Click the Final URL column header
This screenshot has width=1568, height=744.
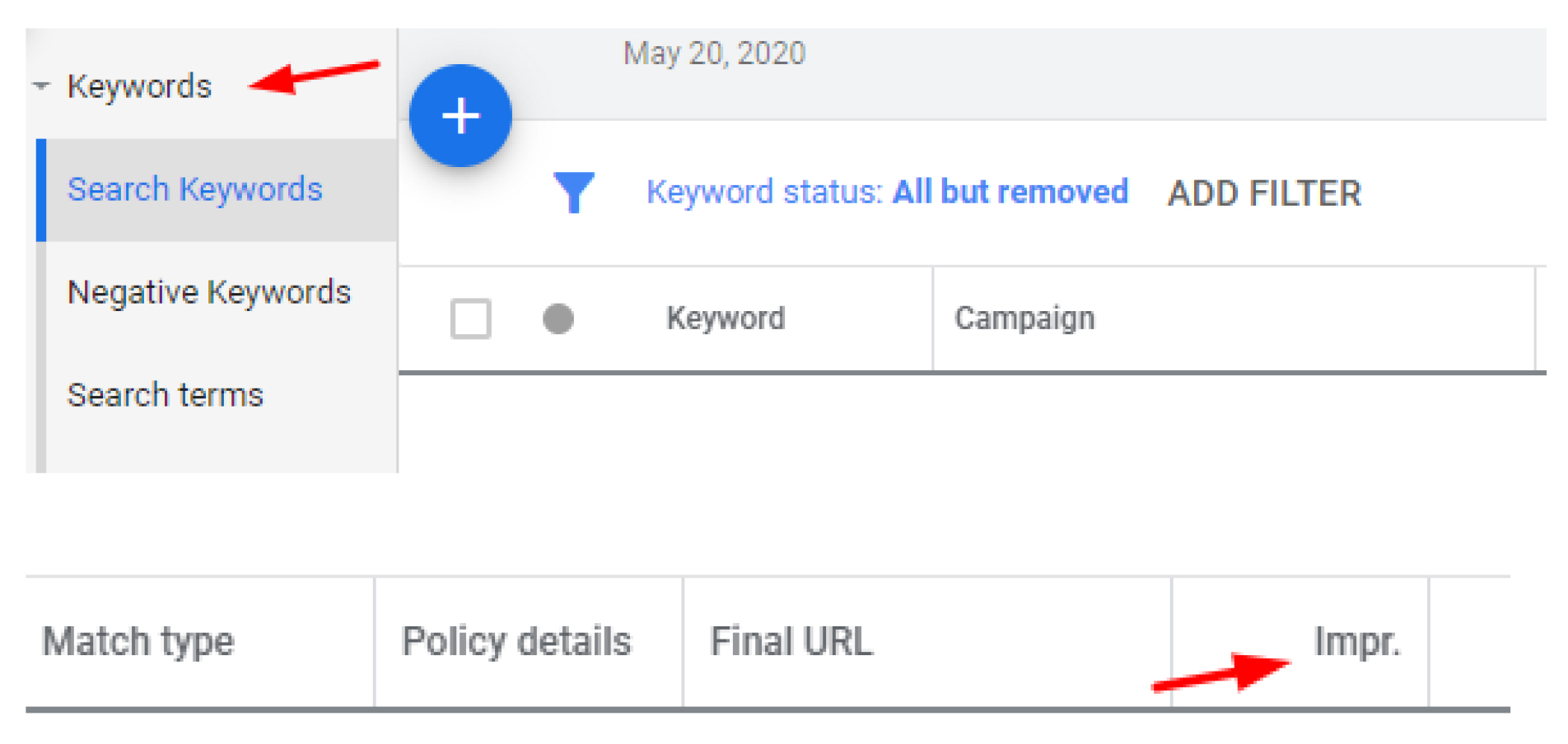(791, 641)
